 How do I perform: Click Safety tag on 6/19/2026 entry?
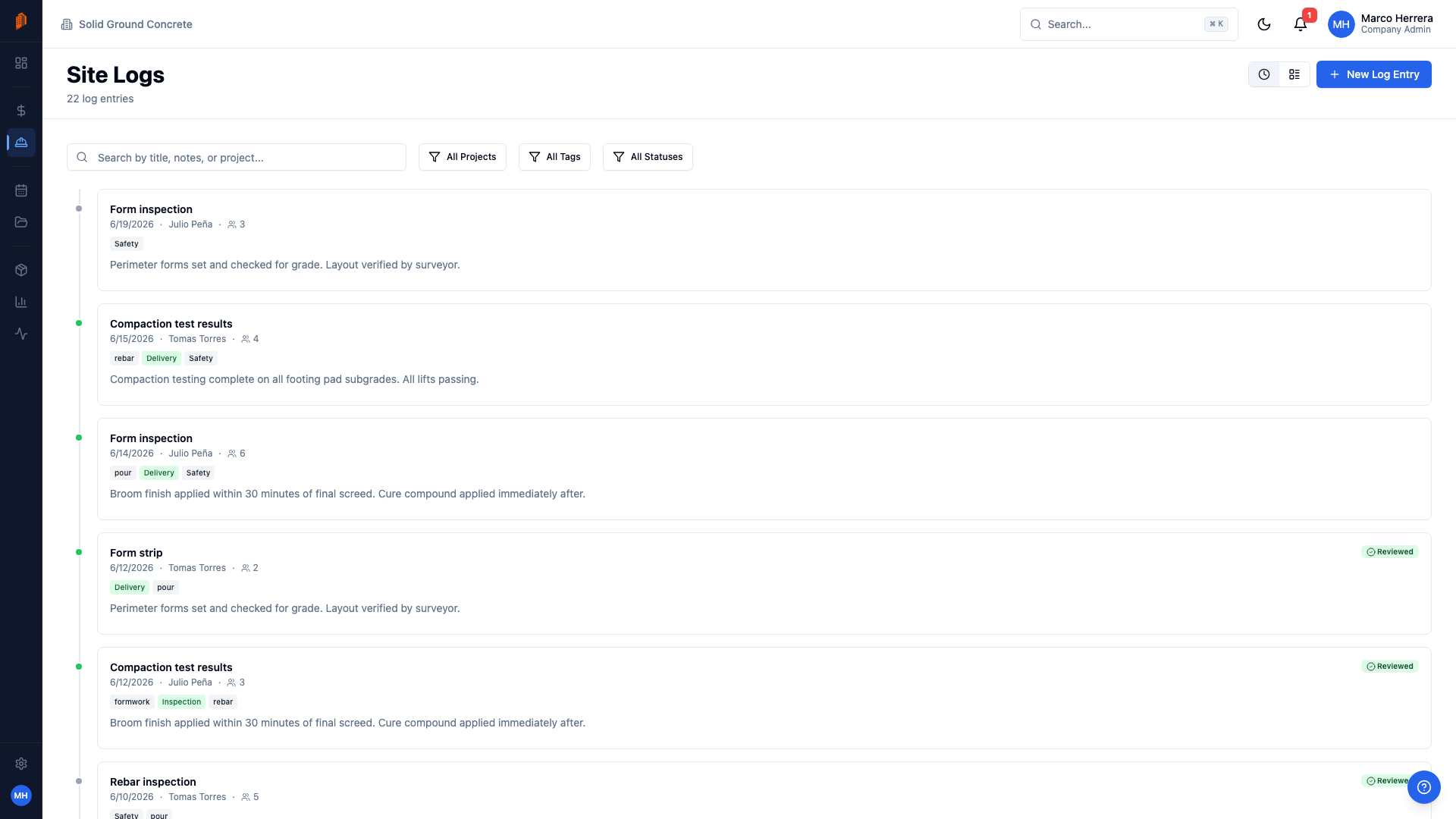[127, 243]
